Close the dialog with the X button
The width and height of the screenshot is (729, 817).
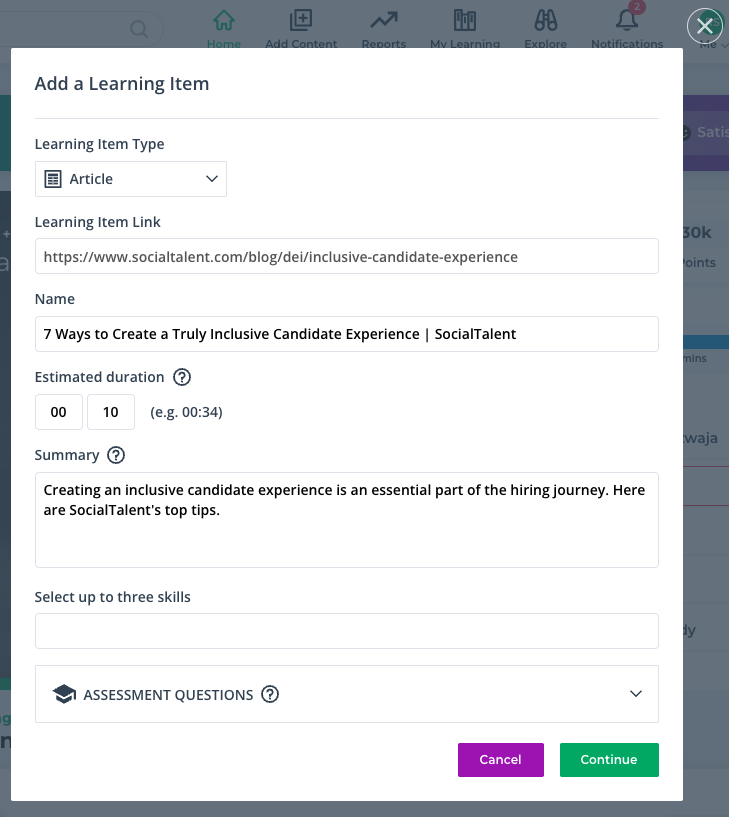[x=705, y=26]
